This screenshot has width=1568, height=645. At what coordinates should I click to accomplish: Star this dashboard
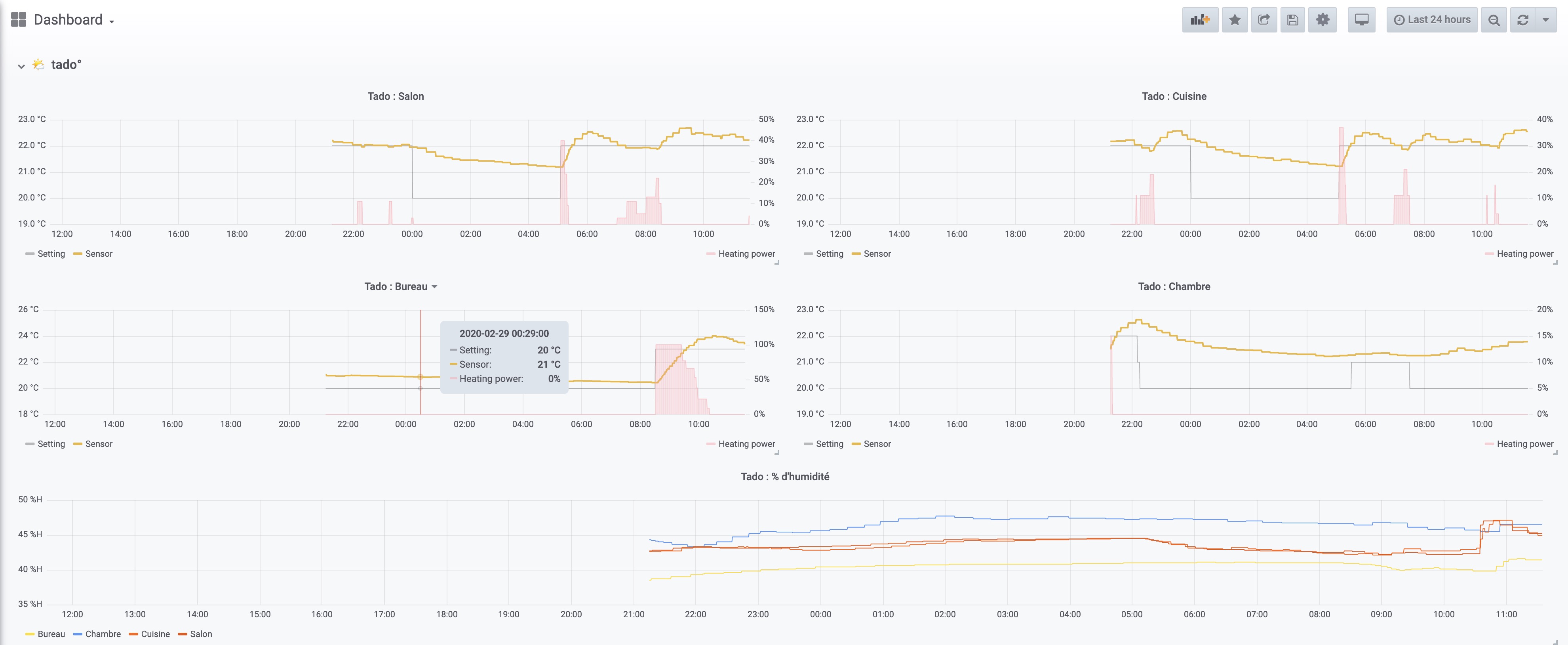1235,19
